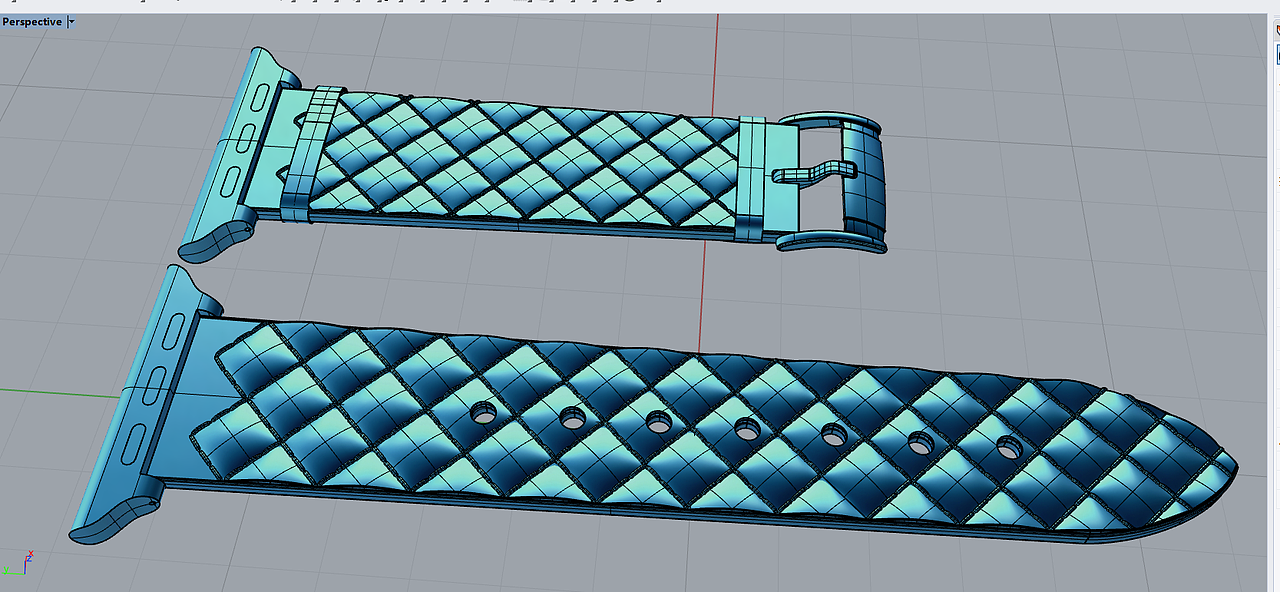
Task: Select the first hole on the long strap
Action: 485,413
